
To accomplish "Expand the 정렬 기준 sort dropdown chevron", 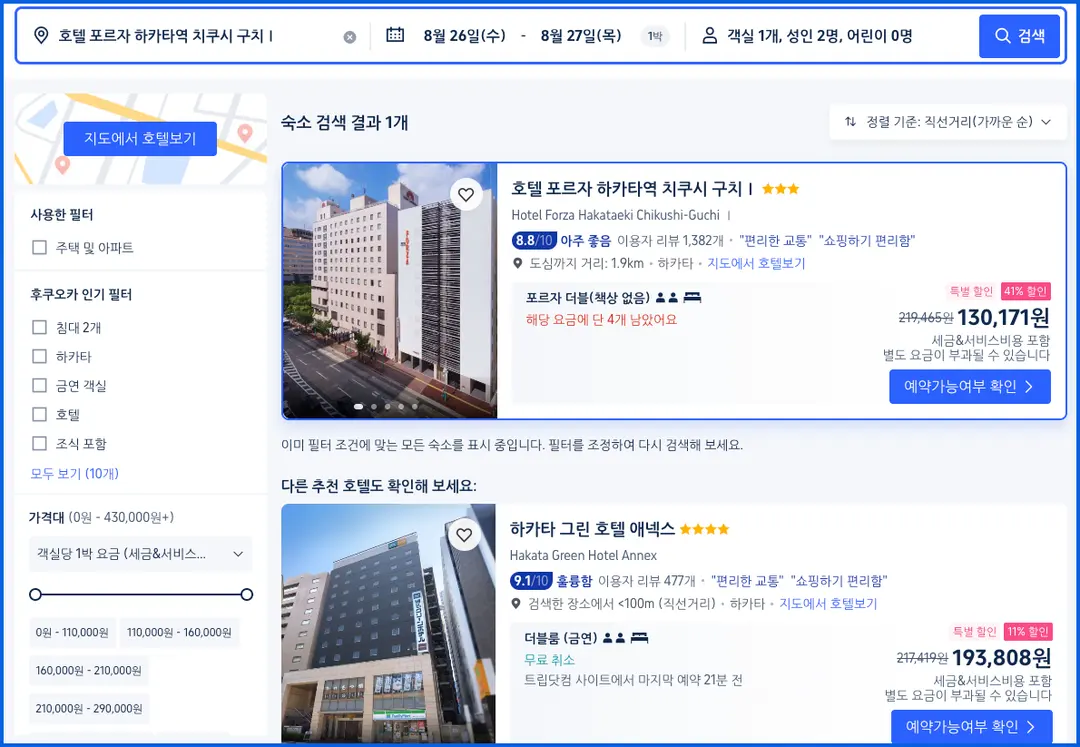I will pos(1046,122).
